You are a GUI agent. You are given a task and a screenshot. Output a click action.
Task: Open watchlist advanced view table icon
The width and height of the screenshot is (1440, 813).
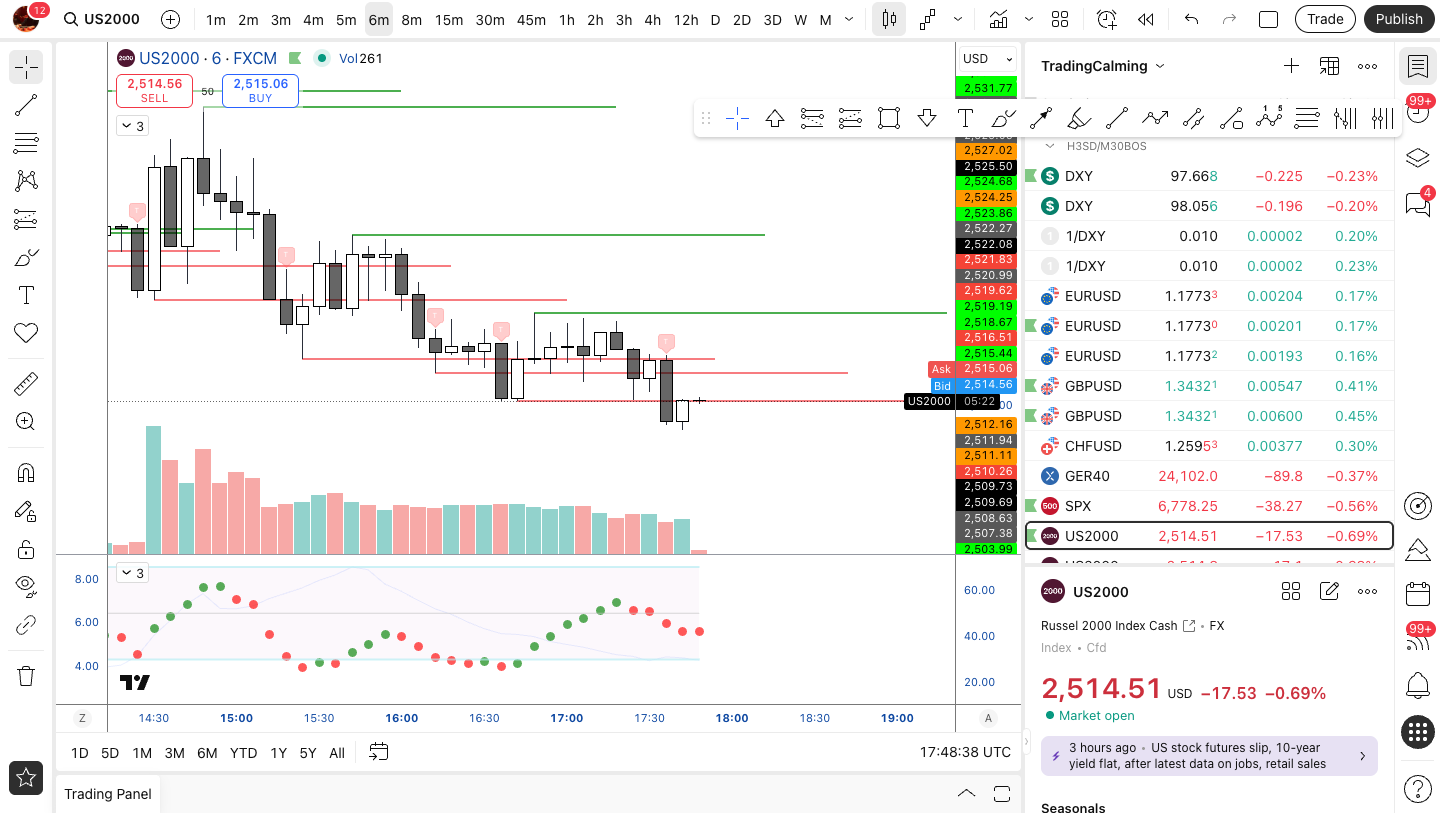pos(1329,66)
